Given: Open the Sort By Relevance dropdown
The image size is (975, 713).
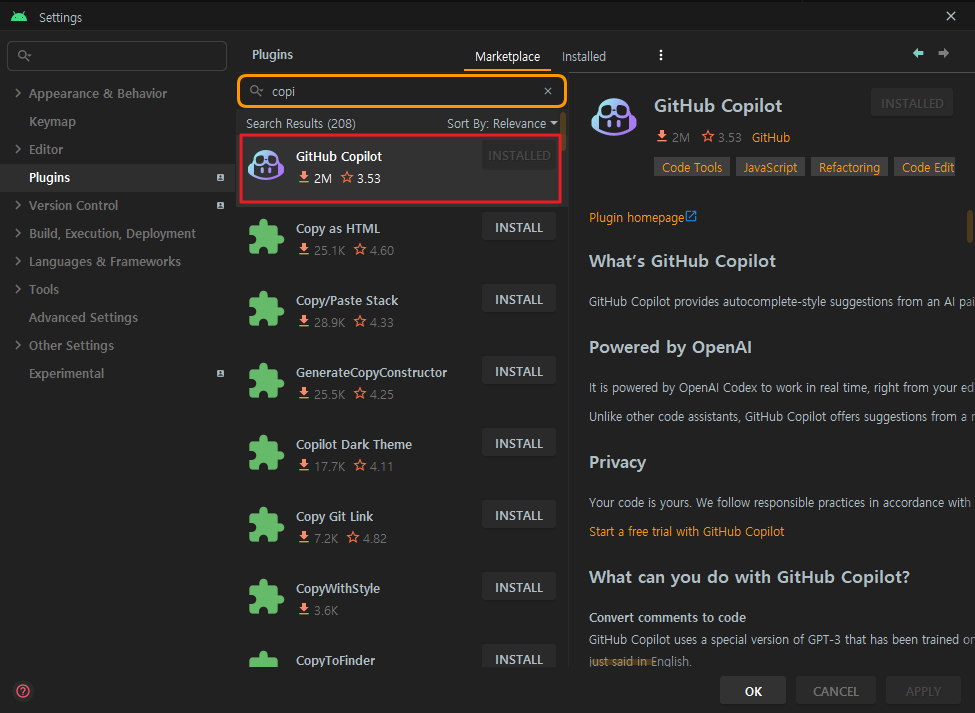Looking at the screenshot, I should (502, 124).
